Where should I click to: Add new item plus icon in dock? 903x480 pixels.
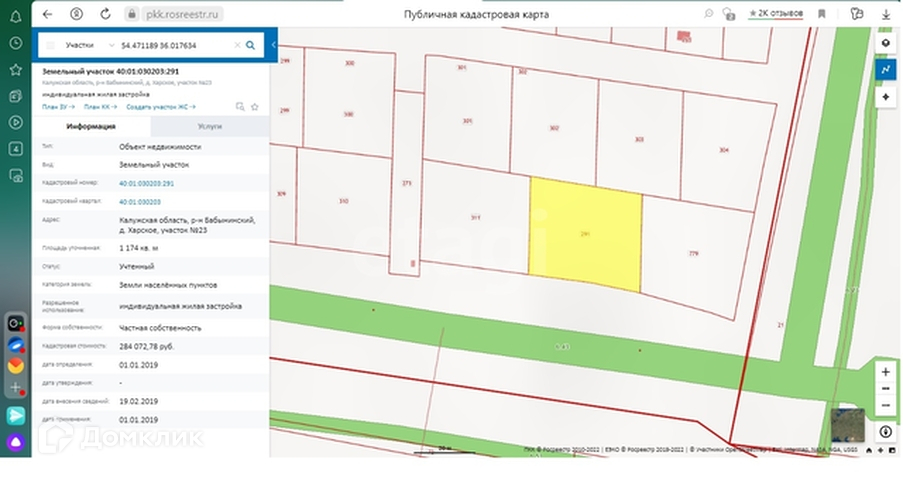(x=16, y=387)
